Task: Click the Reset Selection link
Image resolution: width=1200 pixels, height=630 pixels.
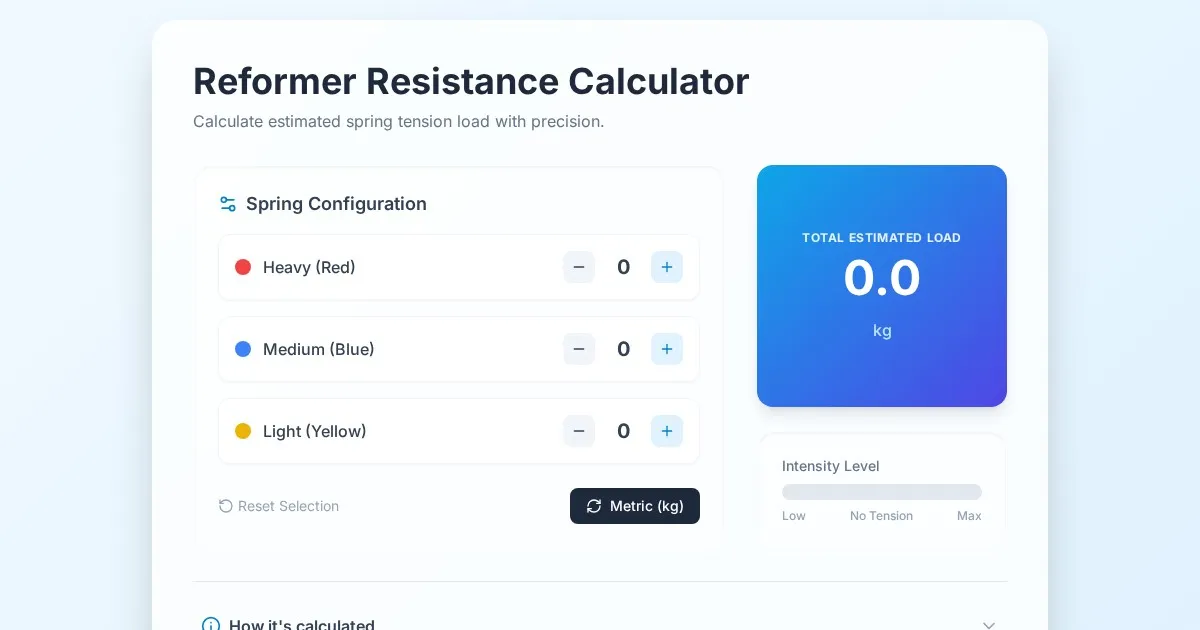Action: click(279, 506)
